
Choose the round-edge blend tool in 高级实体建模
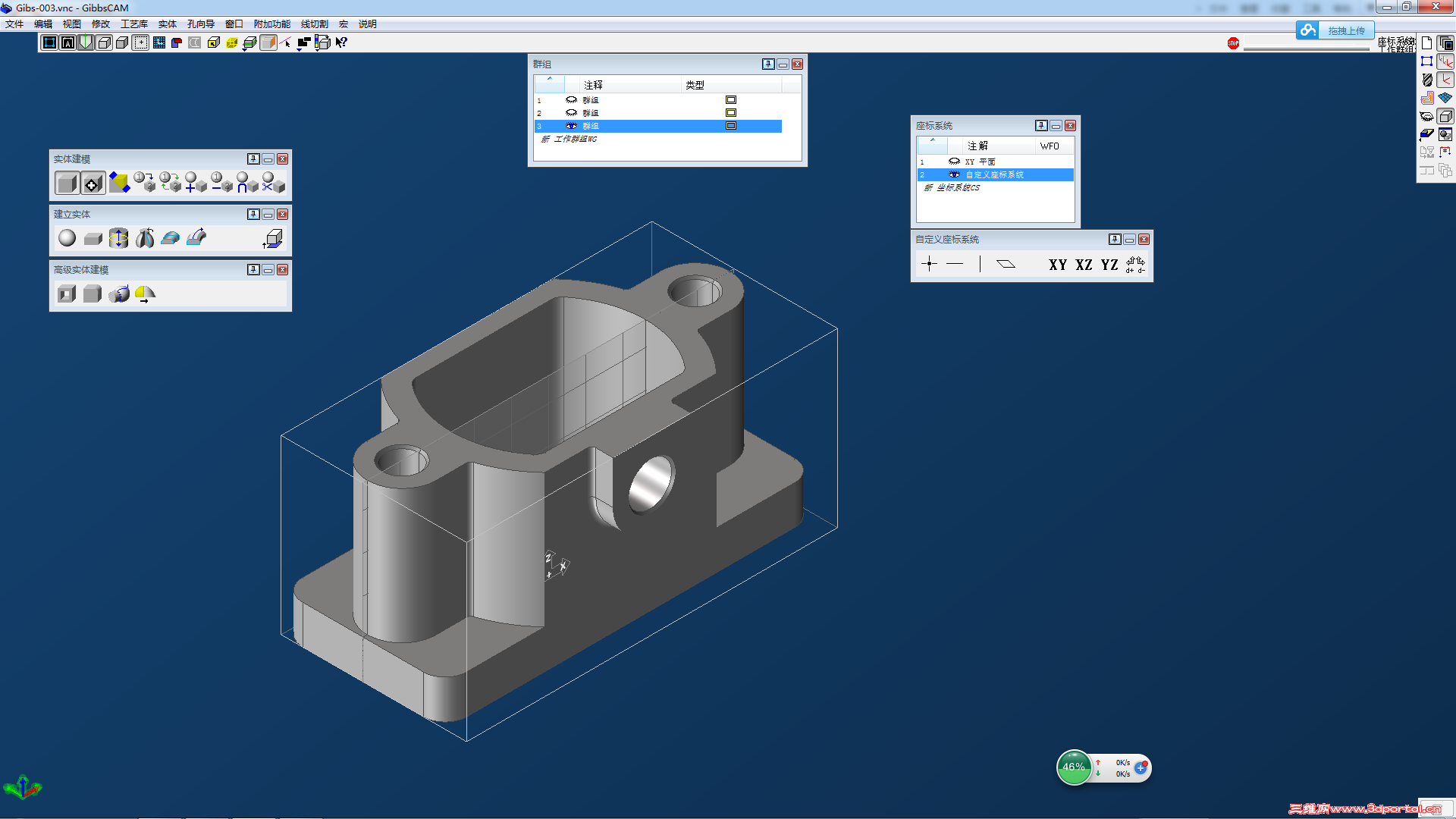pyautogui.click(x=93, y=293)
